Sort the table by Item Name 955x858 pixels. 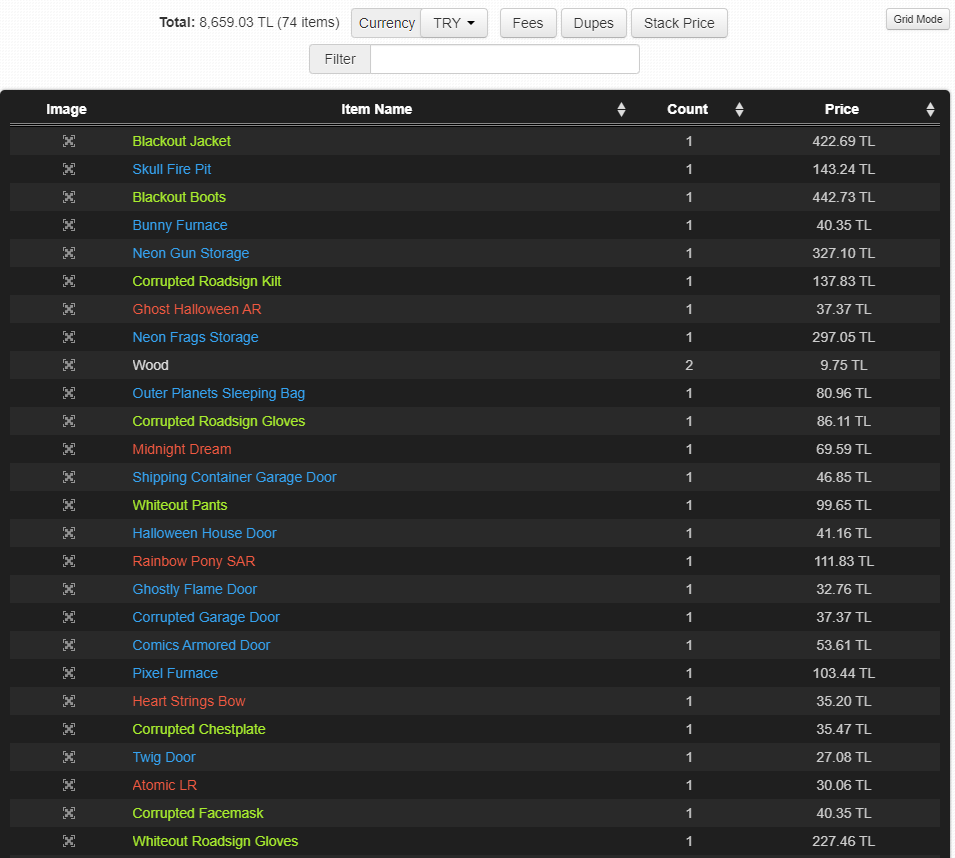[x=621, y=110]
